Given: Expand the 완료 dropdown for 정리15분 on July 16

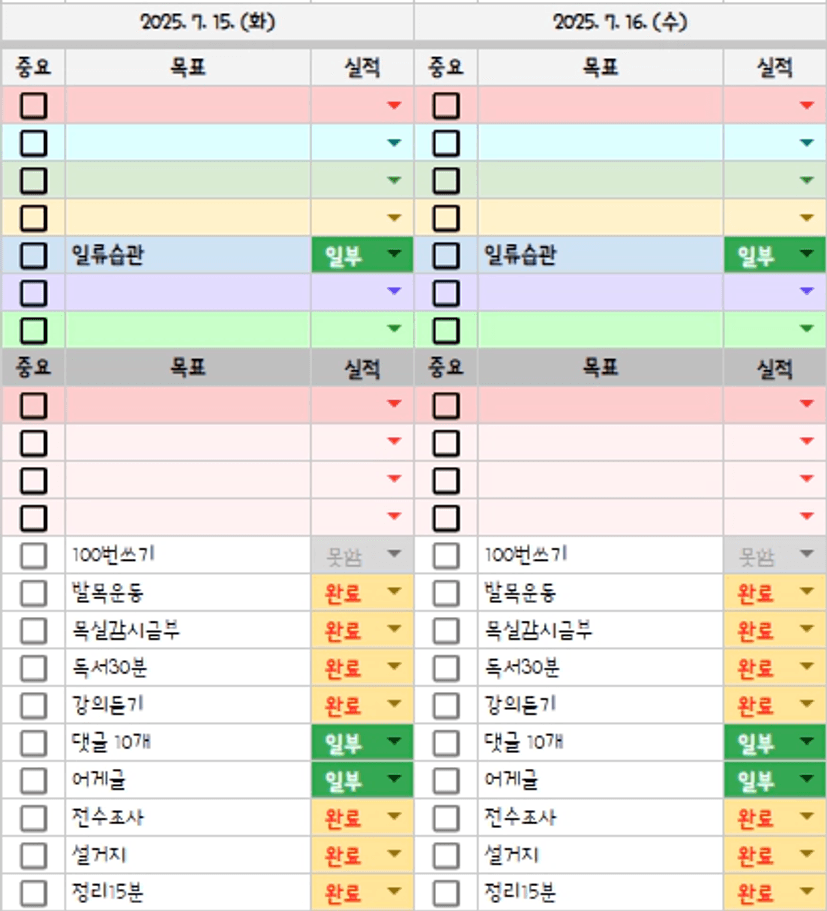Looking at the screenshot, I should pos(807,893).
